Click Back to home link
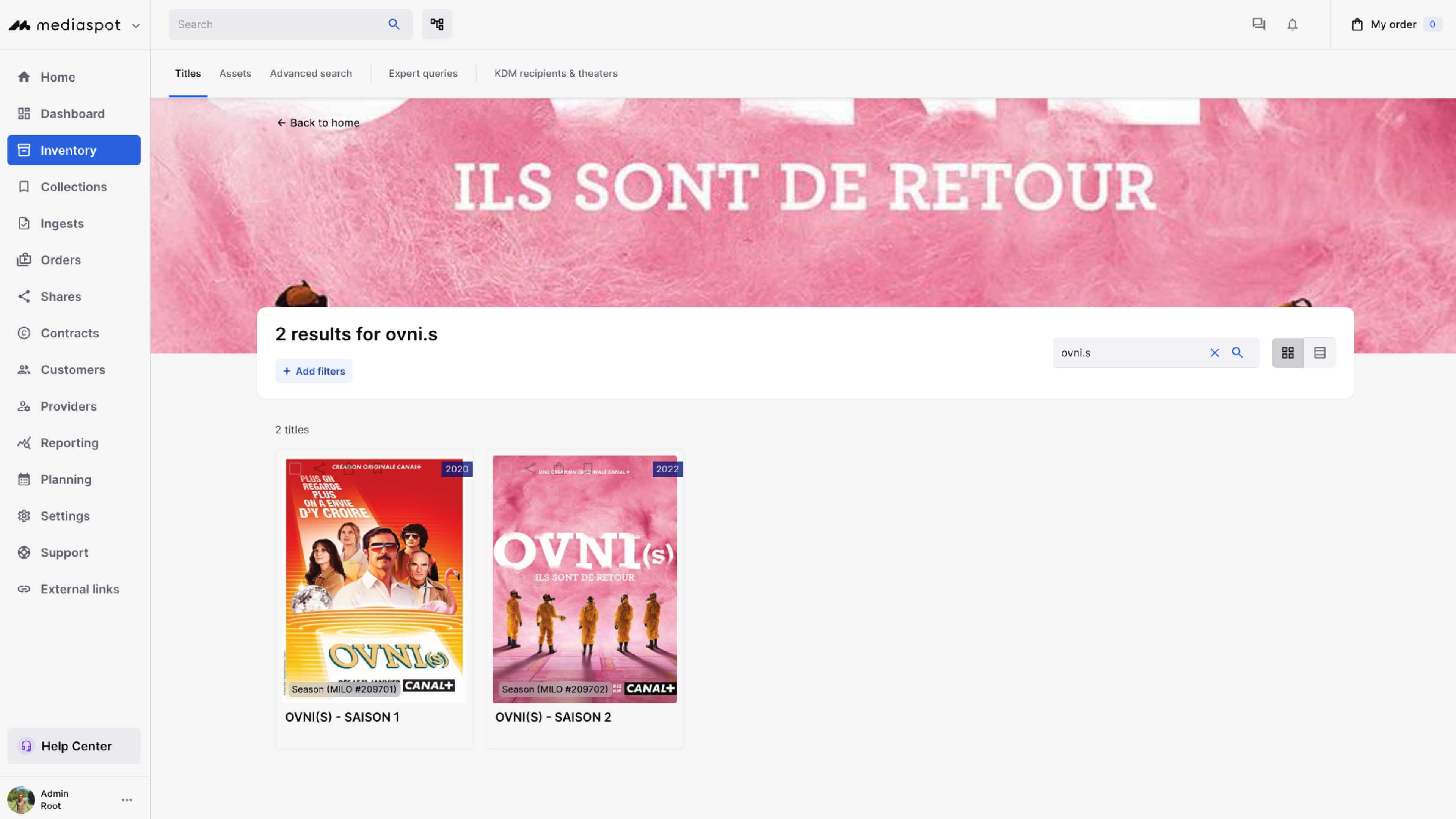Screen dimensions: 1456x819 (x=318, y=122)
